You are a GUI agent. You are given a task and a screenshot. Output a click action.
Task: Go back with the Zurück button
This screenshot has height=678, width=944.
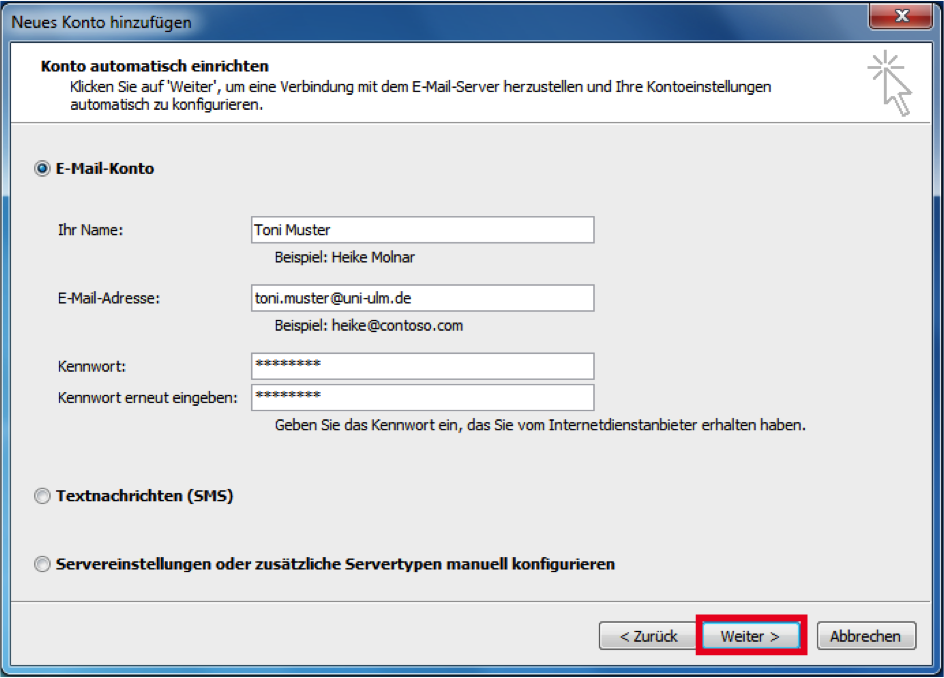click(647, 636)
